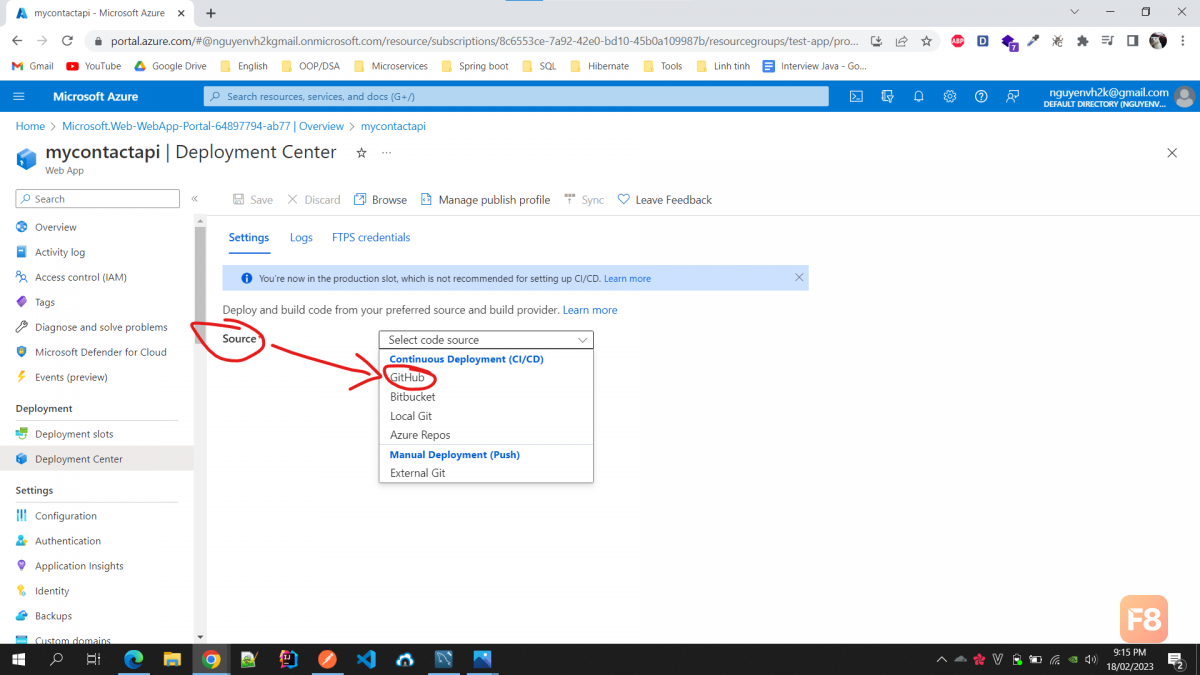The width and height of the screenshot is (1200, 675).
Task: Open the Spring boot bookmarks folder
Action: [x=474, y=66]
